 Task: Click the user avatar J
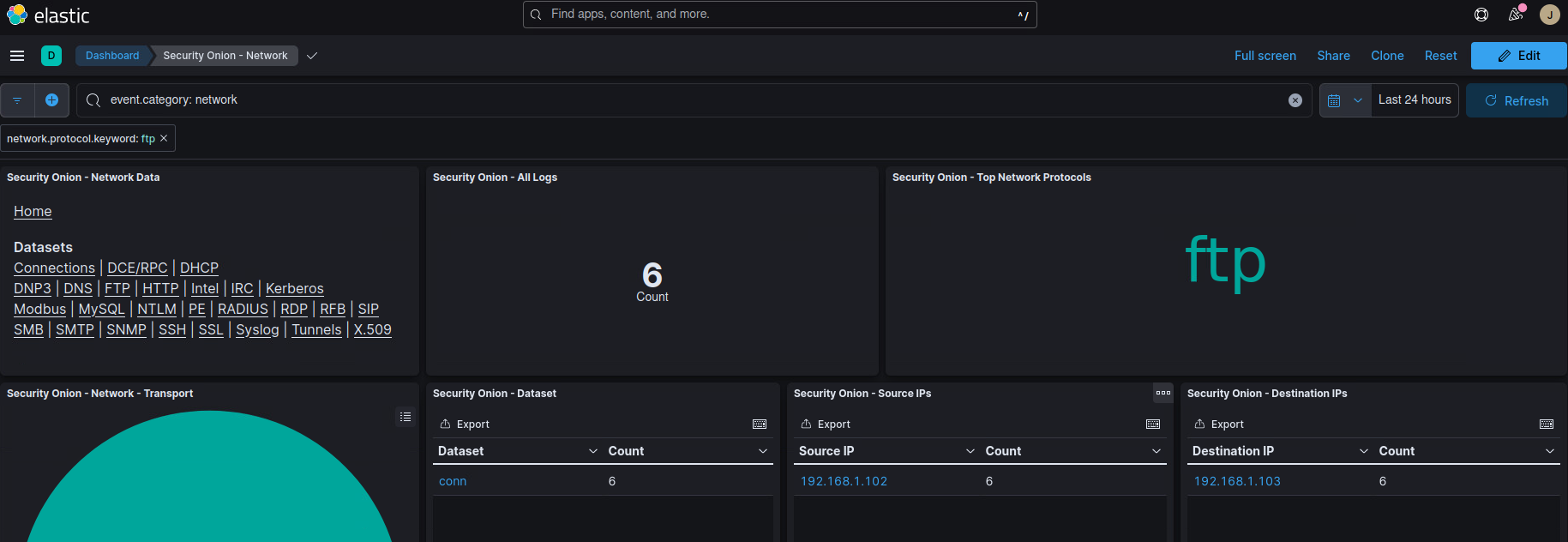[1549, 15]
